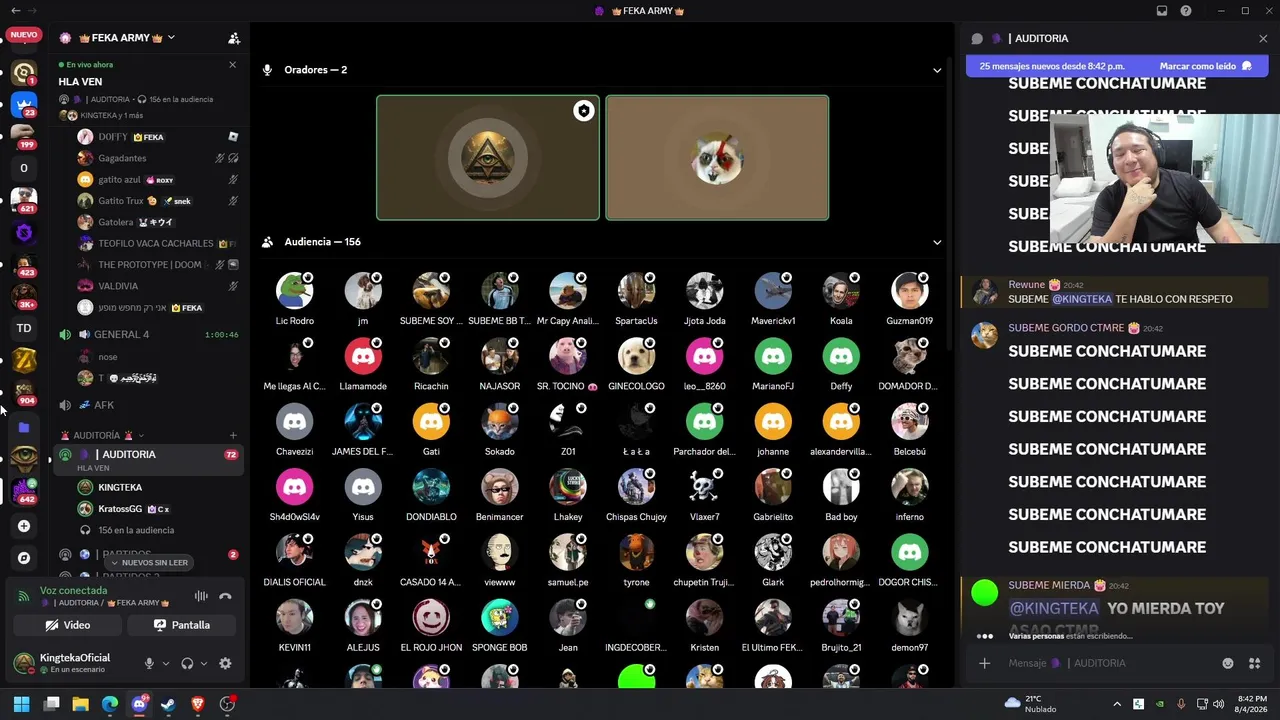Jump to unread with NUEVOS SIN LEER pill

click(150, 563)
